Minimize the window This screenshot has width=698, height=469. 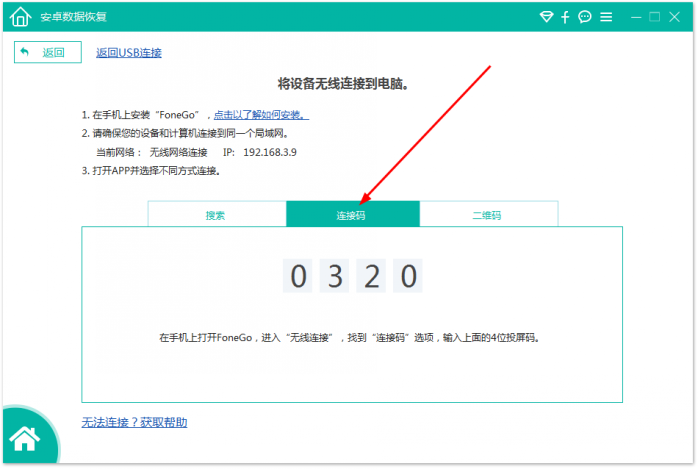tap(636, 17)
